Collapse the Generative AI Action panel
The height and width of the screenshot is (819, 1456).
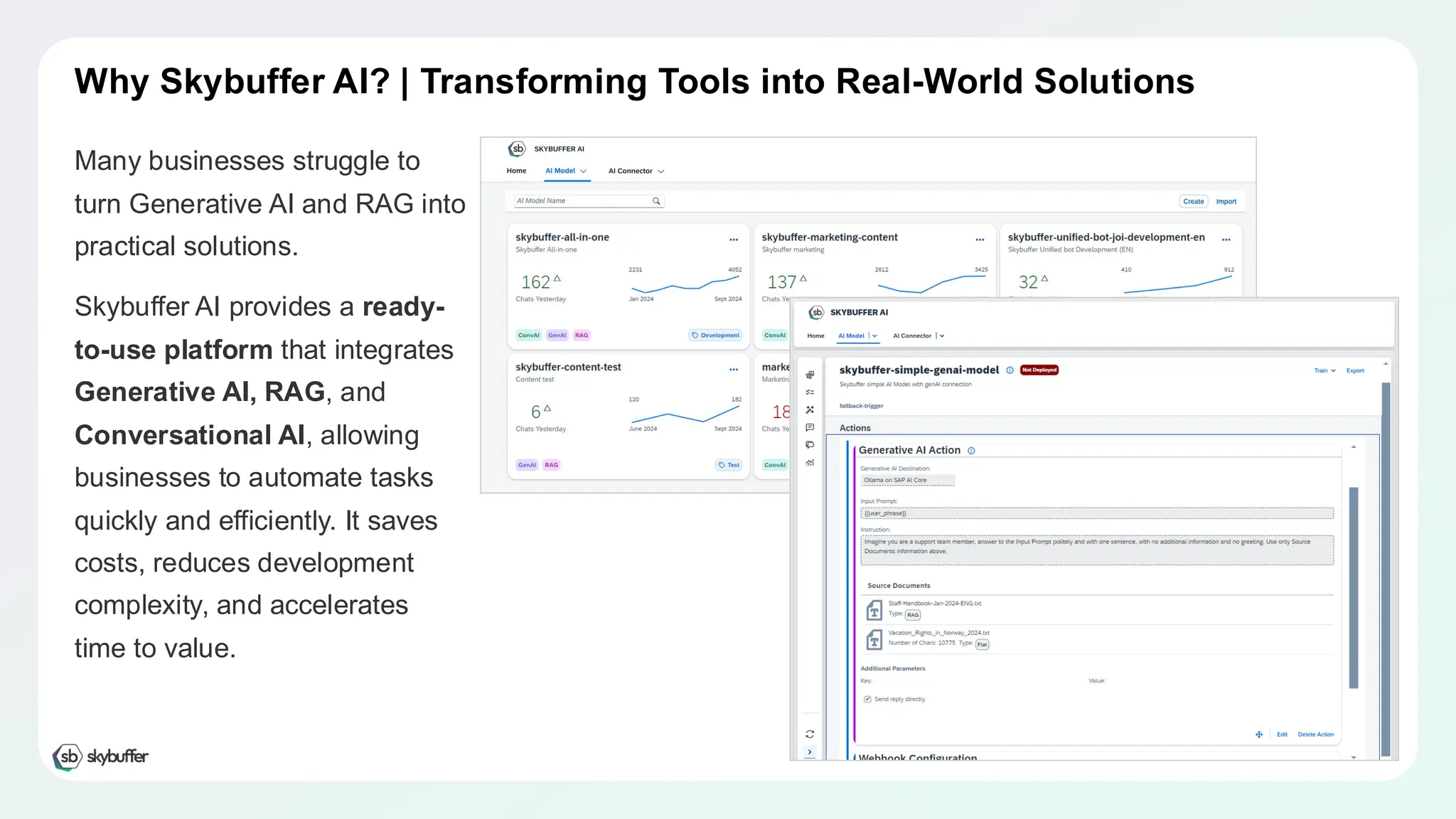click(1354, 447)
